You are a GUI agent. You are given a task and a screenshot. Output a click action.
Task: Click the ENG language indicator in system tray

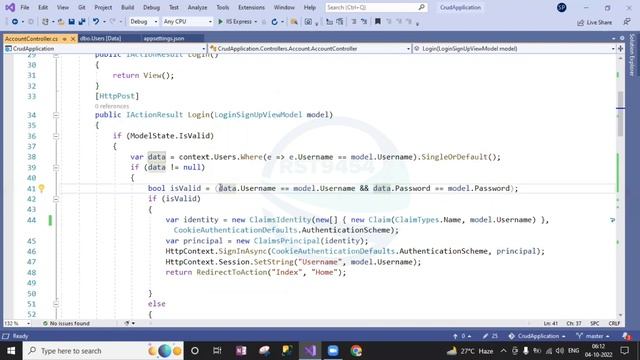point(573,351)
